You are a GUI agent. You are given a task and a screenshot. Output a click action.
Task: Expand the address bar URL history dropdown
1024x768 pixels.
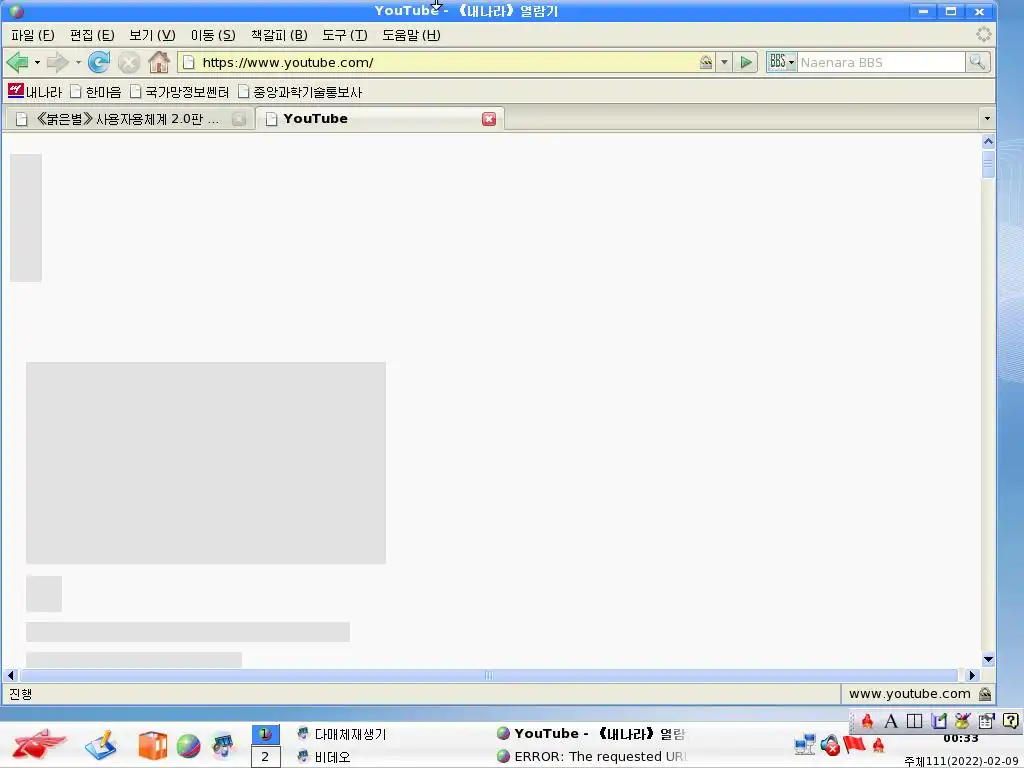tap(724, 63)
